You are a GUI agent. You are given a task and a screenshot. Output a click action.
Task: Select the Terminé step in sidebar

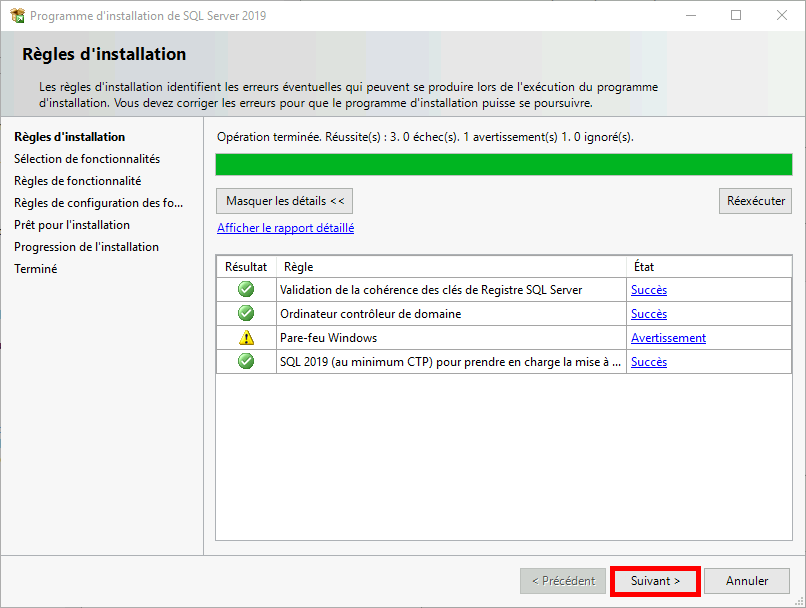(x=35, y=268)
